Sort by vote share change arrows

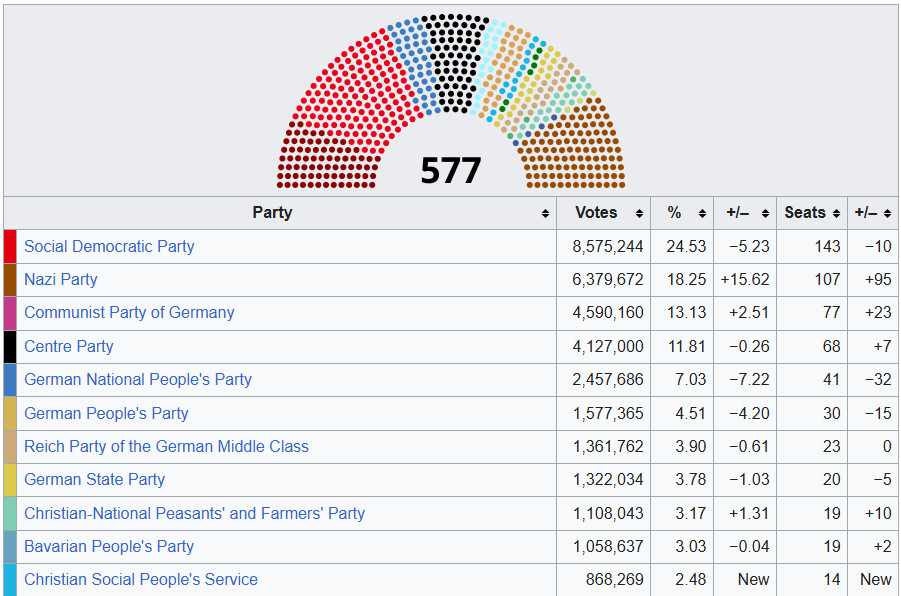click(x=765, y=213)
